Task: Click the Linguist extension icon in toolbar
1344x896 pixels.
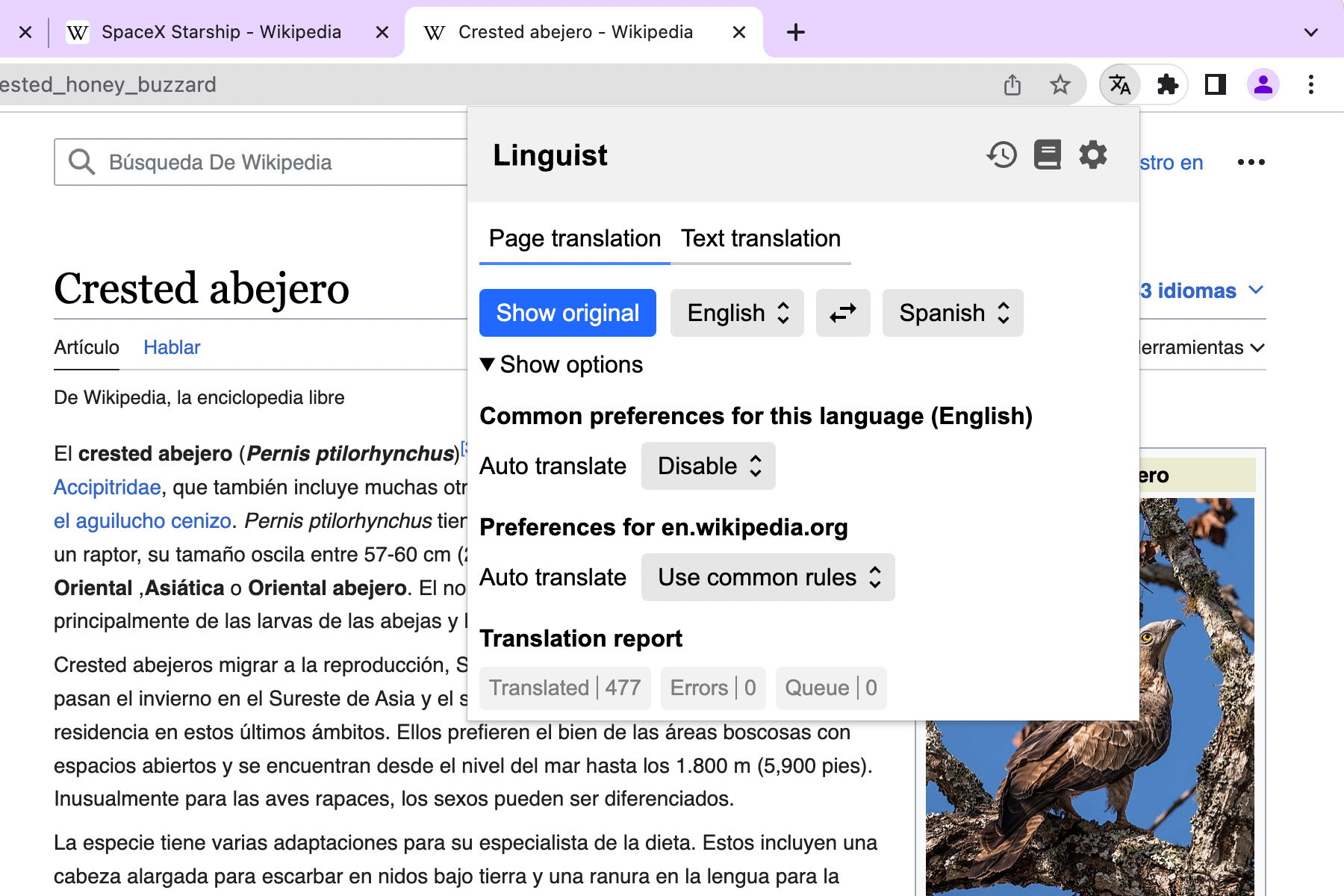Action: click(1119, 84)
